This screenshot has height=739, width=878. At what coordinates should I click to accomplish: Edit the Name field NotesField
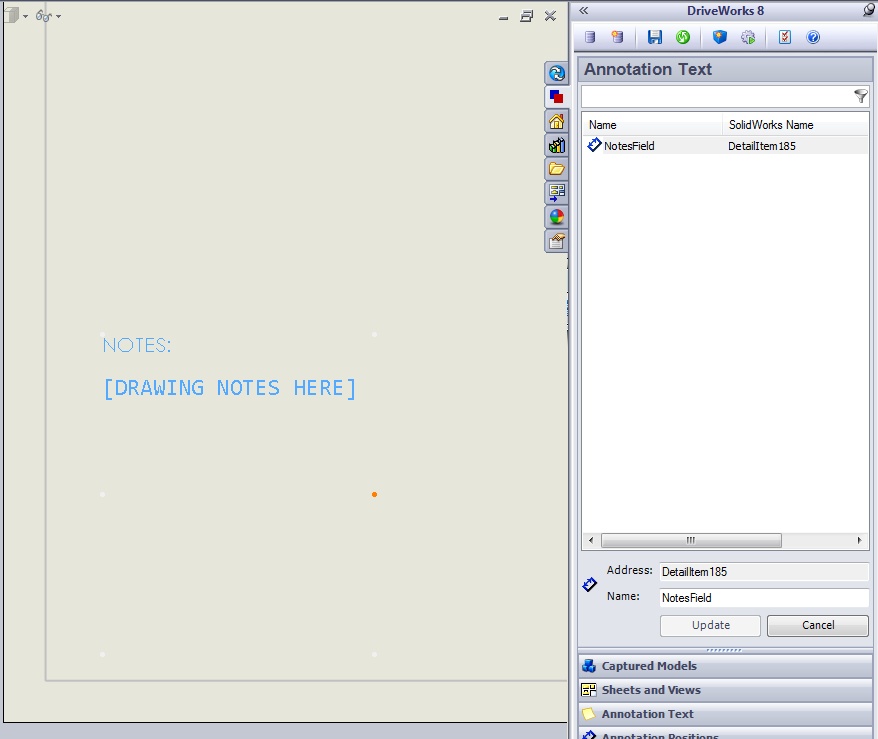[764, 598]
